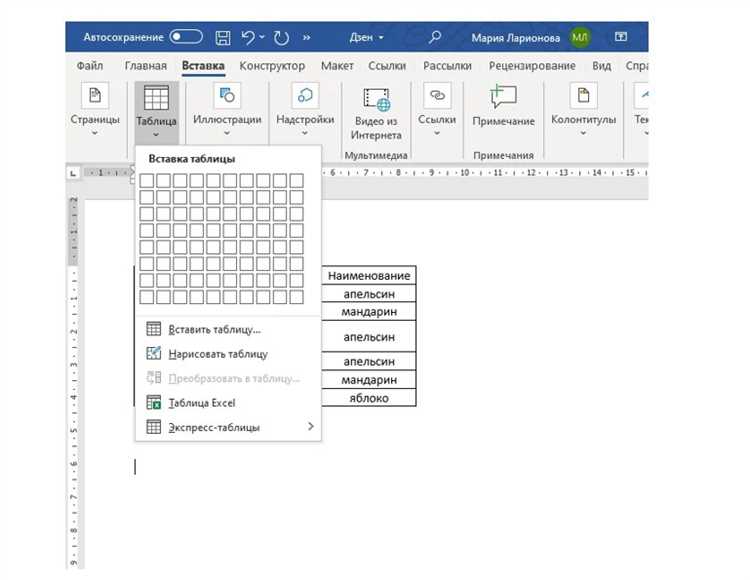
Task: Click the Вставить таблицу grid icon
Action: point(154,329)
